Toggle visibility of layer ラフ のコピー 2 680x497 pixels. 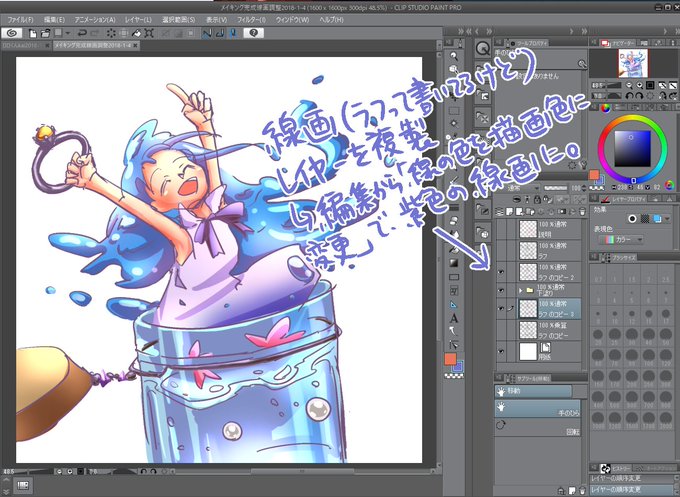click(x=501, y=272)
